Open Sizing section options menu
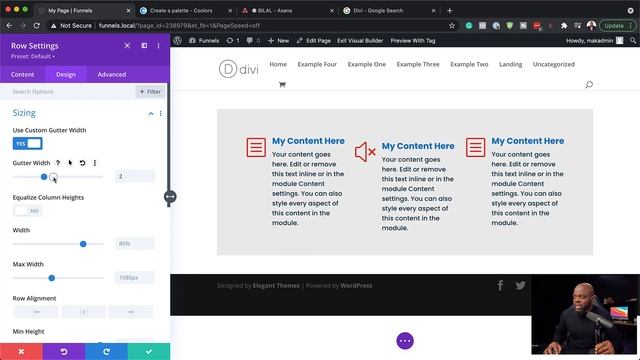This screenshot has width=640, height=360. tap(160, 113)
